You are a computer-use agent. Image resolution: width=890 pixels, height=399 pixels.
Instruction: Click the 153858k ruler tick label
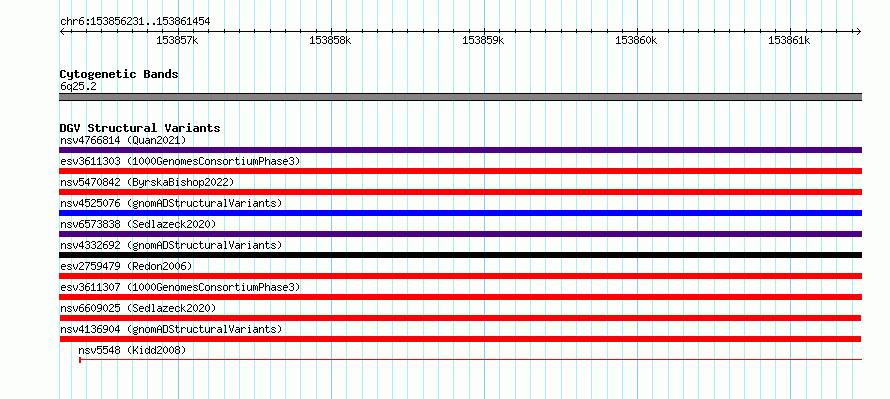330,41
